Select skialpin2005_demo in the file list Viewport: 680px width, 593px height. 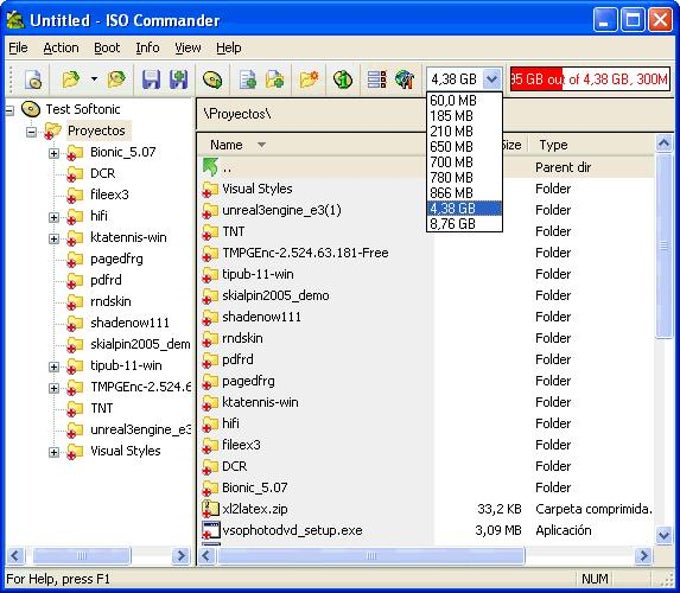[275, 295]
